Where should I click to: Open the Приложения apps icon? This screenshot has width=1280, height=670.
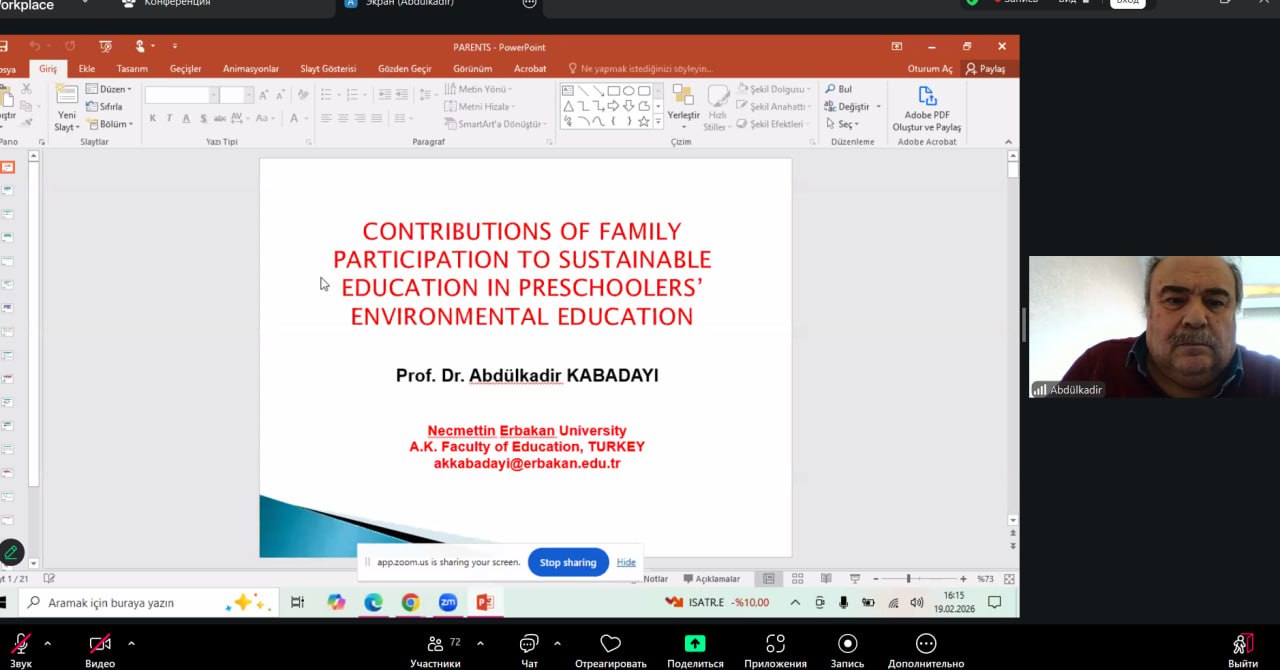775,644
